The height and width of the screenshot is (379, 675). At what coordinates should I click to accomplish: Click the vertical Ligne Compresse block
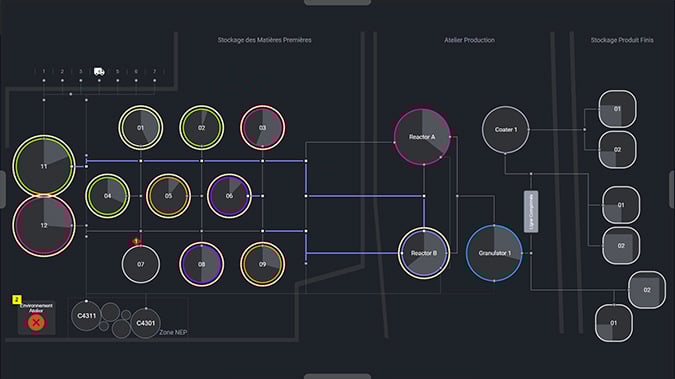pos(531,212)
